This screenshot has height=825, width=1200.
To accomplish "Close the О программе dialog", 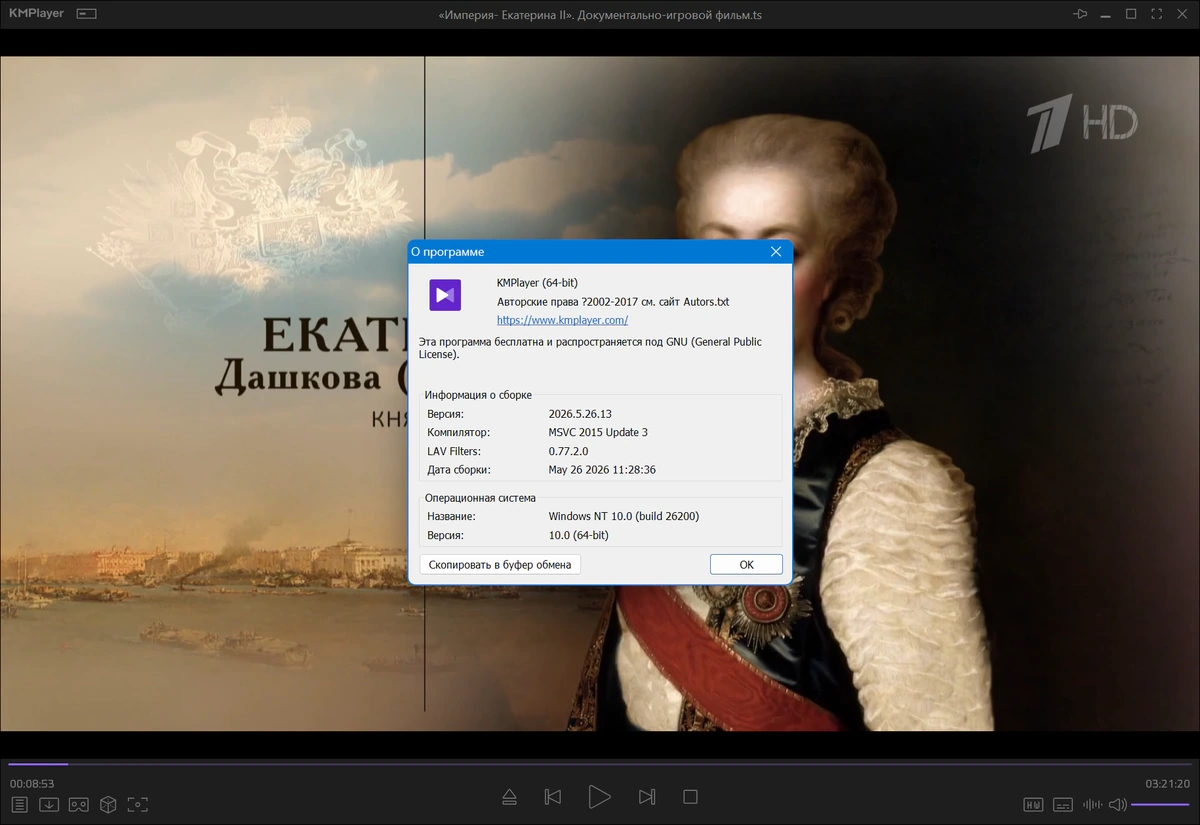I will [776, 252].
